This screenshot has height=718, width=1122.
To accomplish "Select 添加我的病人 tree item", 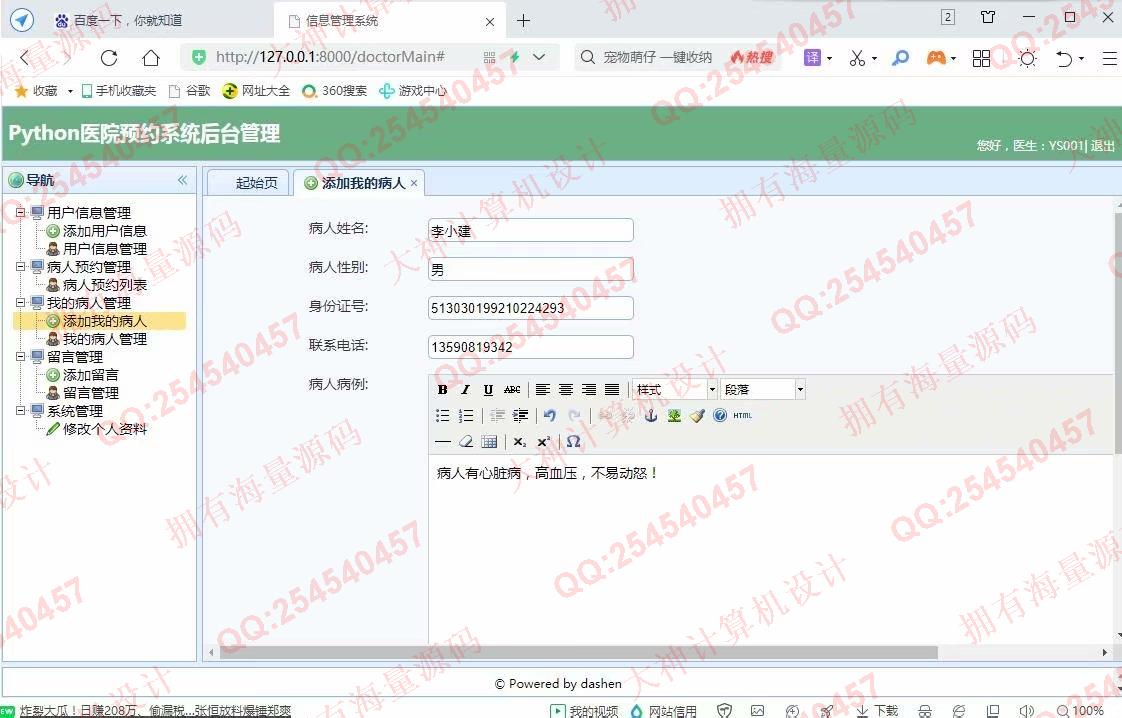I will pos(97,321).
